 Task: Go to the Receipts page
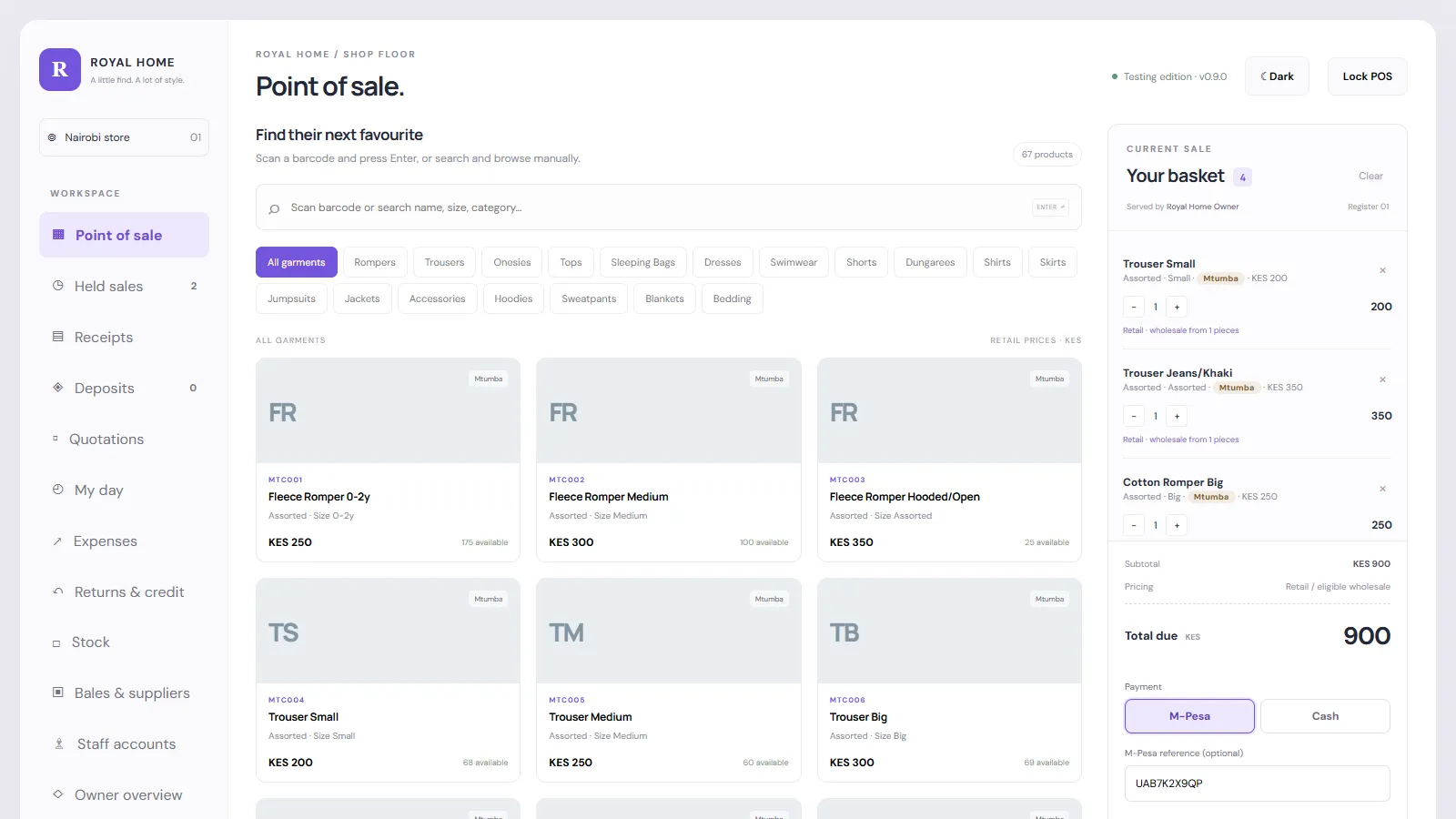(x=124, y=337)
